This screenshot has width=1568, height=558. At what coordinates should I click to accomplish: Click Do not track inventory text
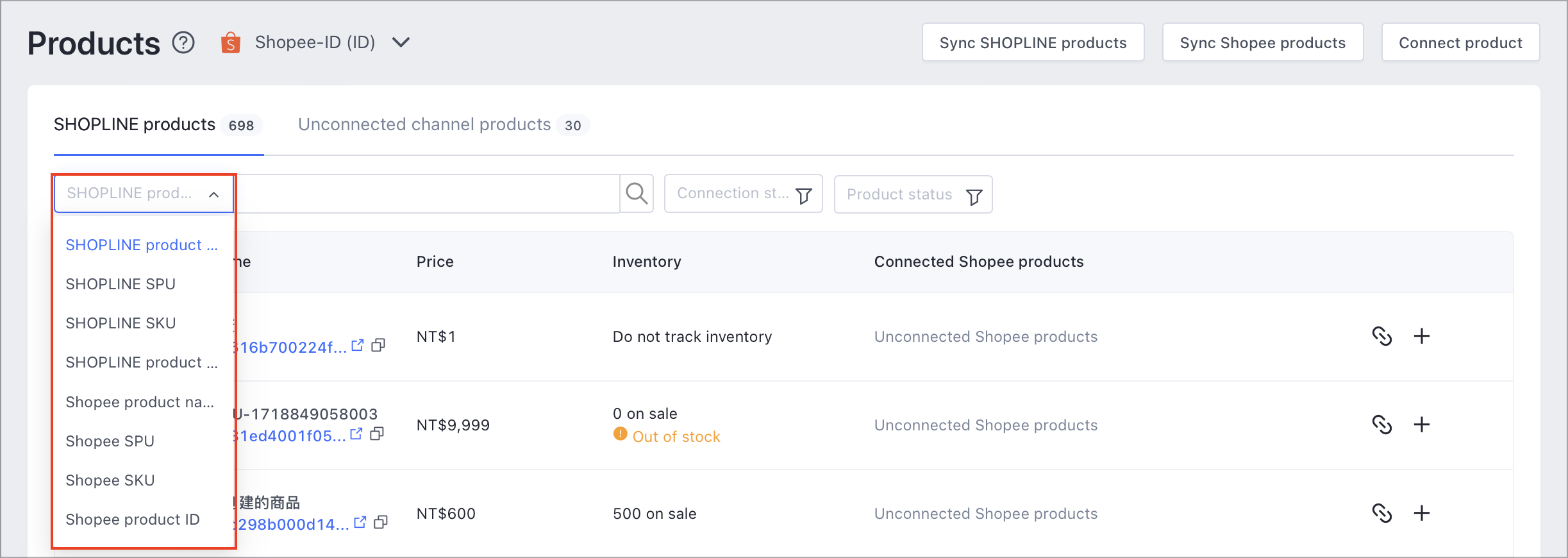692,337
